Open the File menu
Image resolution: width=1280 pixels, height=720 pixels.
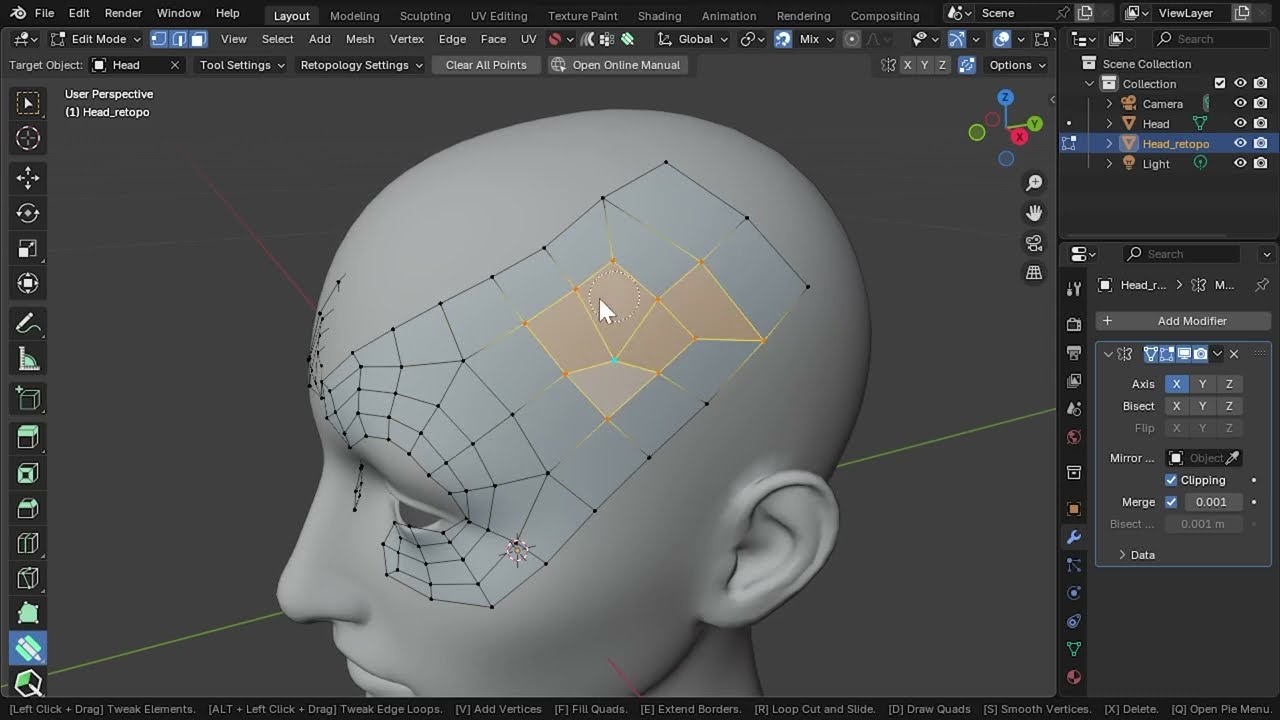44,13
